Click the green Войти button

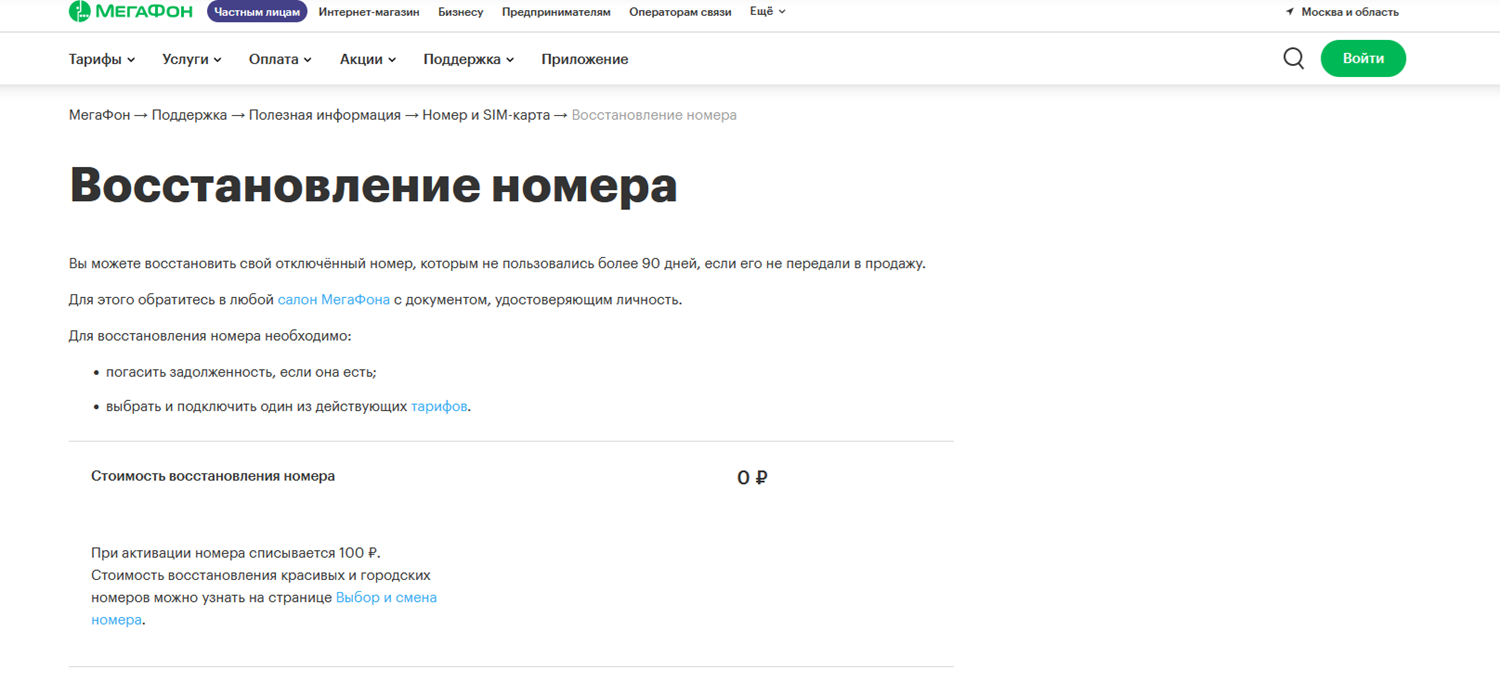point(1363,59)
